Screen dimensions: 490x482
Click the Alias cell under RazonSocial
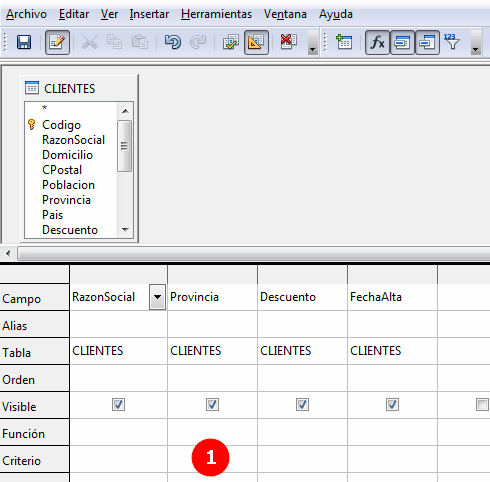tap(118, 324)
